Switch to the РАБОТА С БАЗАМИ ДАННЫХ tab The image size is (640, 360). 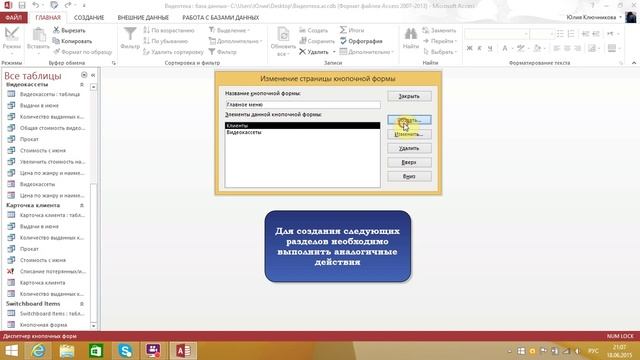pyautogui.click(x=220, y=18)
